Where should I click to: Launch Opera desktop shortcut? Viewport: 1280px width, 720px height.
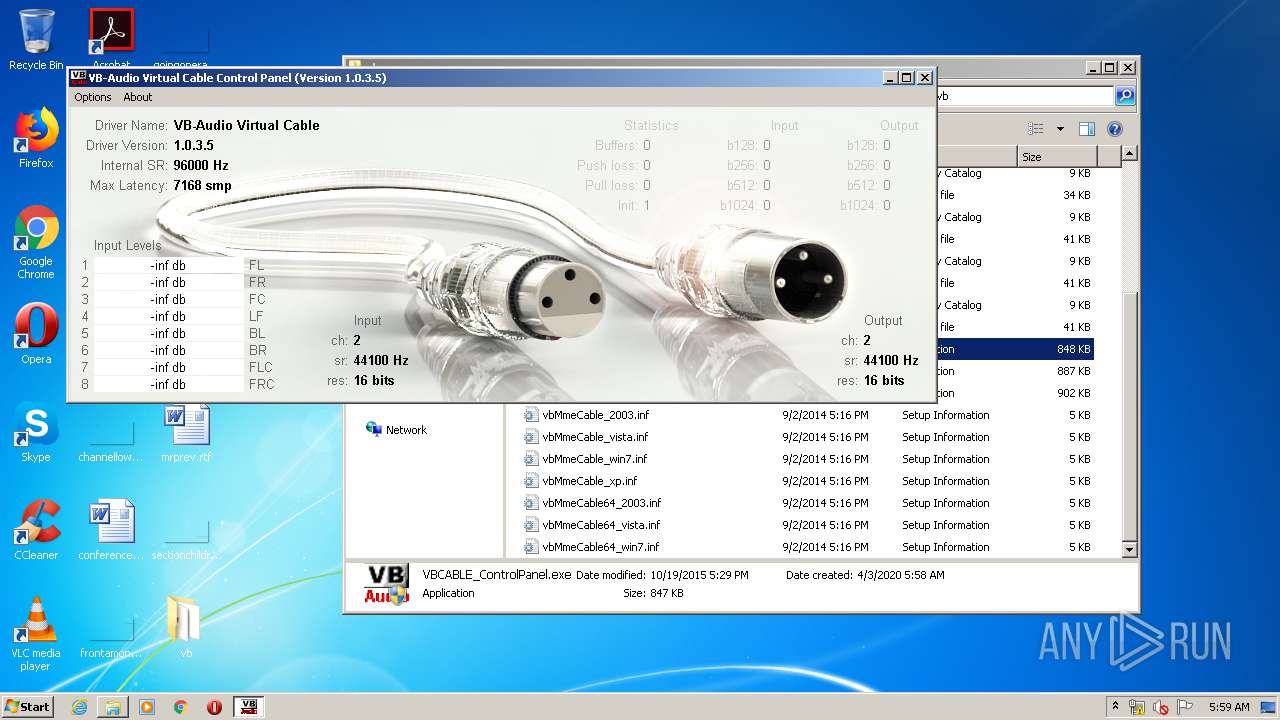coord(36,335)
